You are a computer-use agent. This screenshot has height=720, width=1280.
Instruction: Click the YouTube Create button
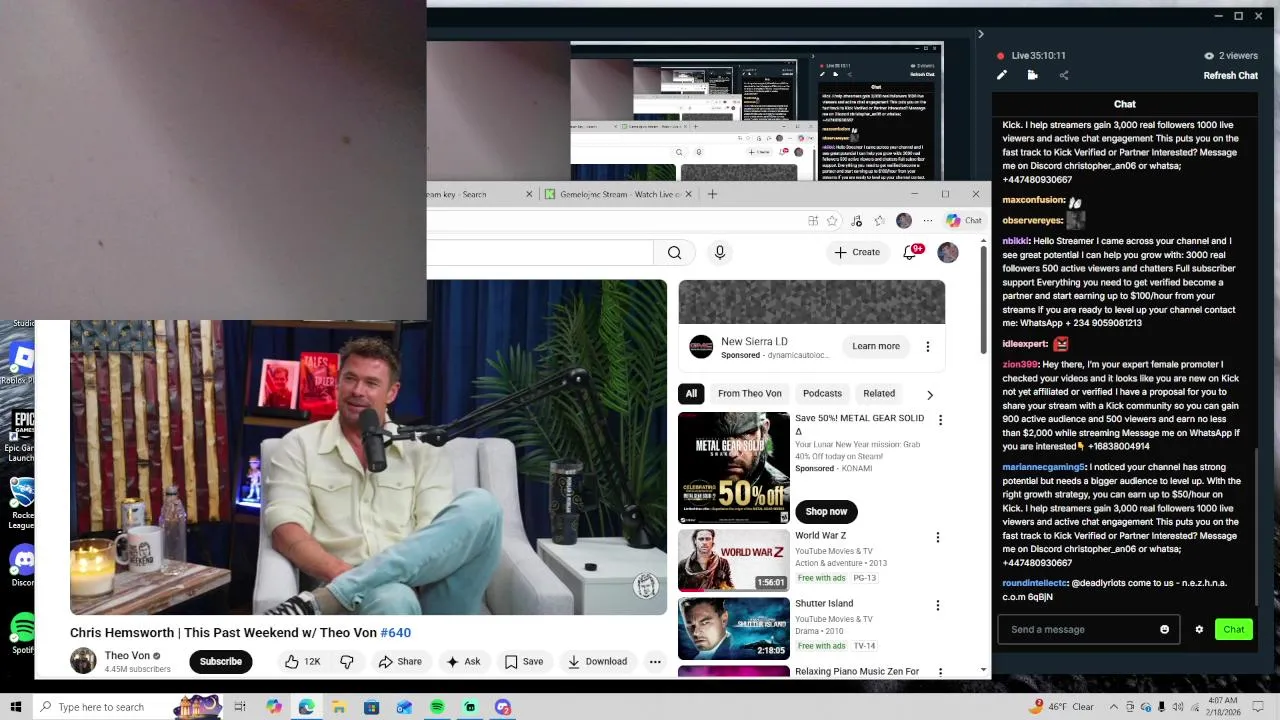(857, 252)
